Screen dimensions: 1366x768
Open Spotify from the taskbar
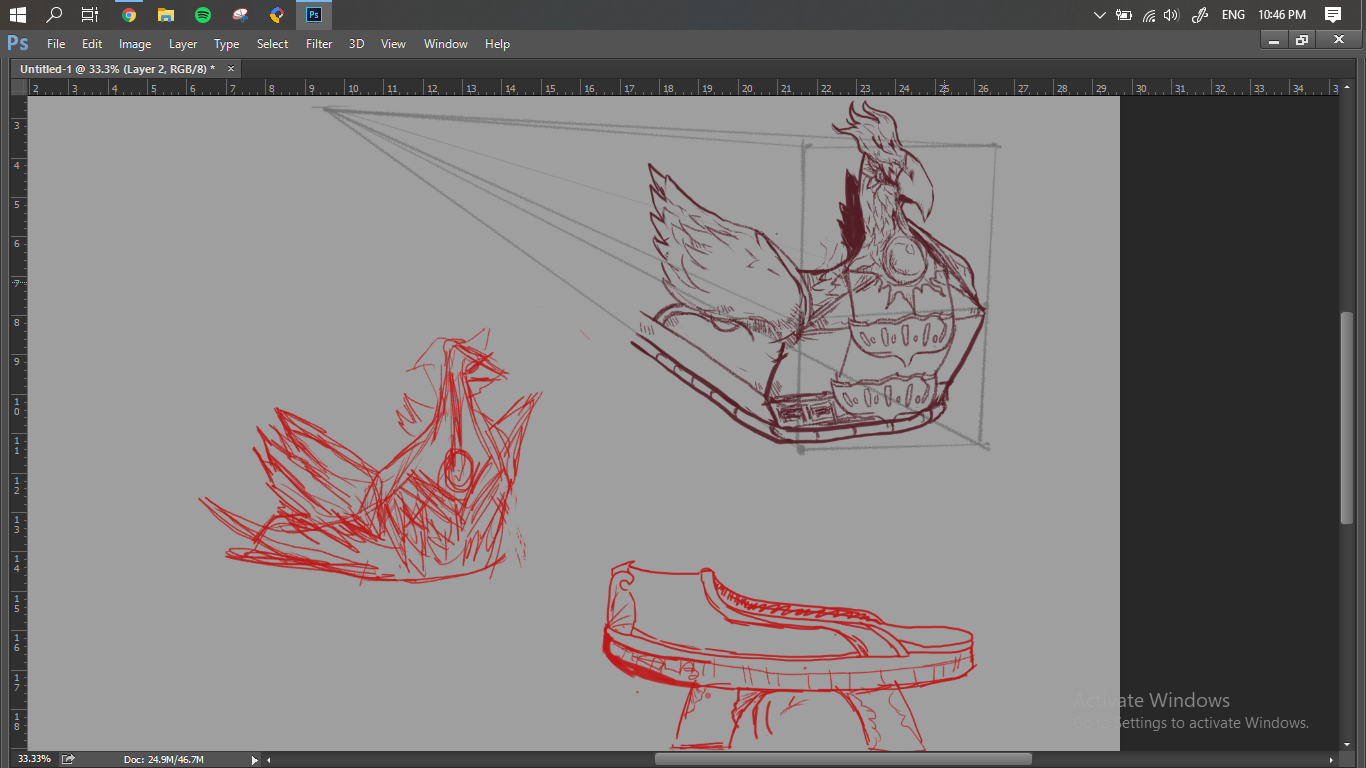click(203, 15)
